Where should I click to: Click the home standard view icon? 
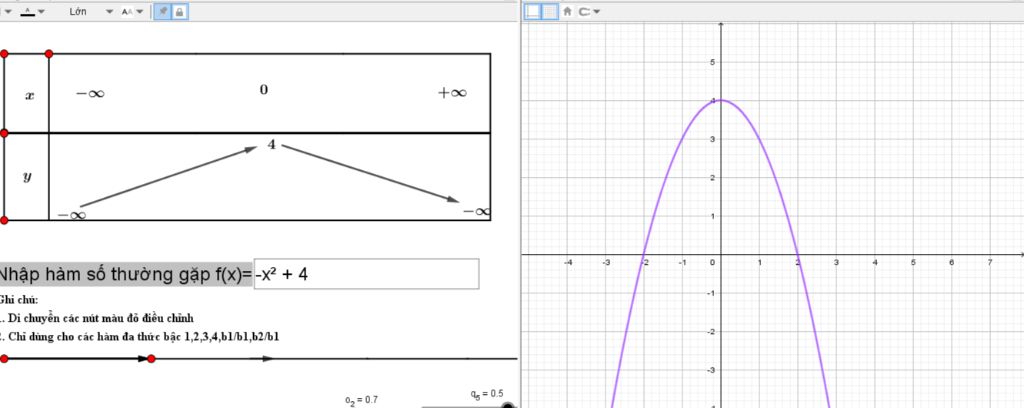[568, 11]
